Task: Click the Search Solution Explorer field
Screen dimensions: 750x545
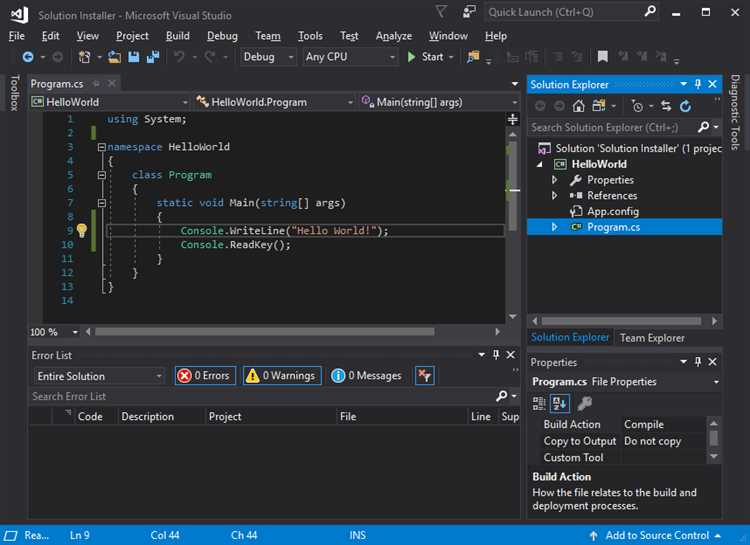Action: 612,128
